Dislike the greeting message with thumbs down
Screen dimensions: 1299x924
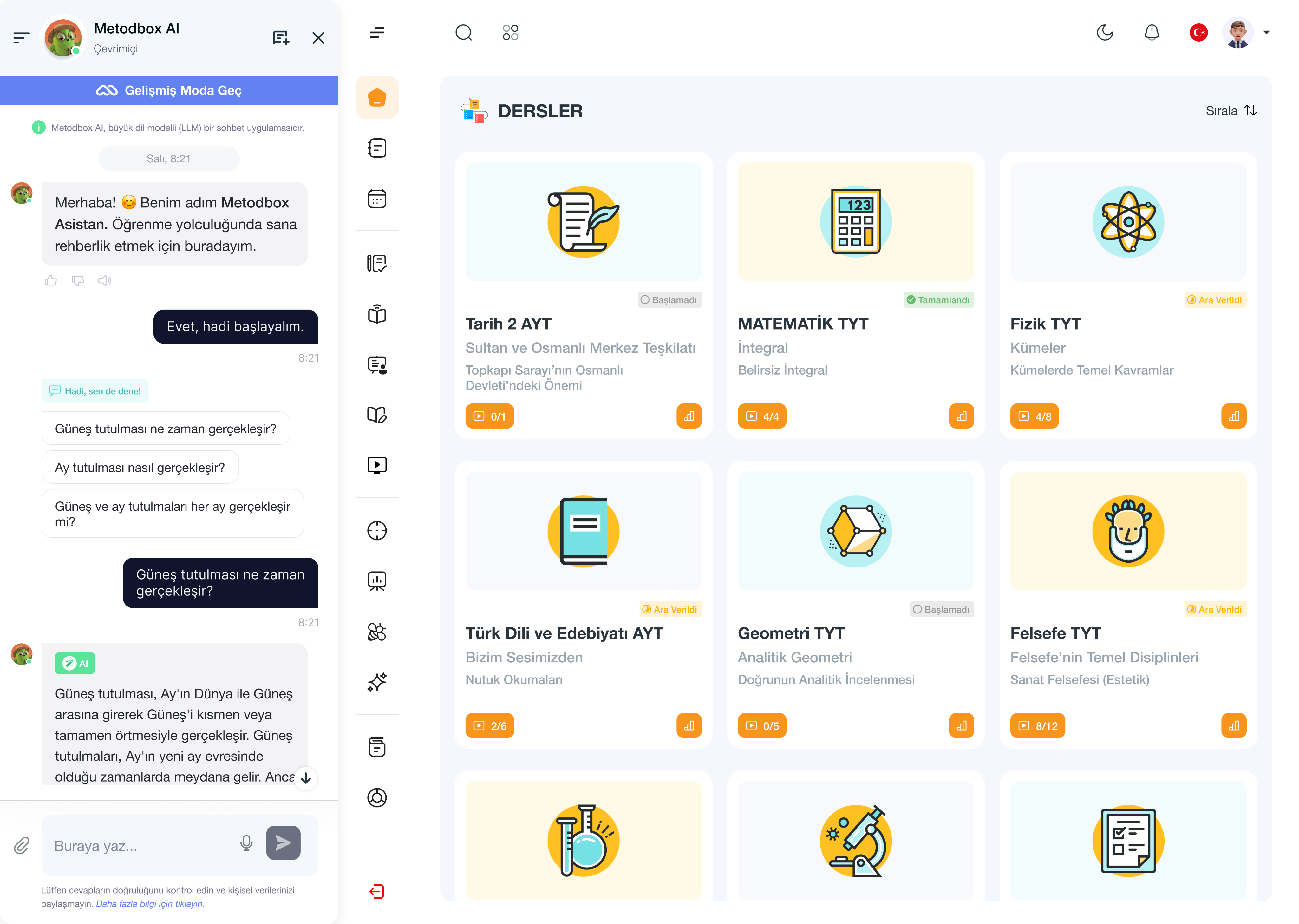[78, 280]
